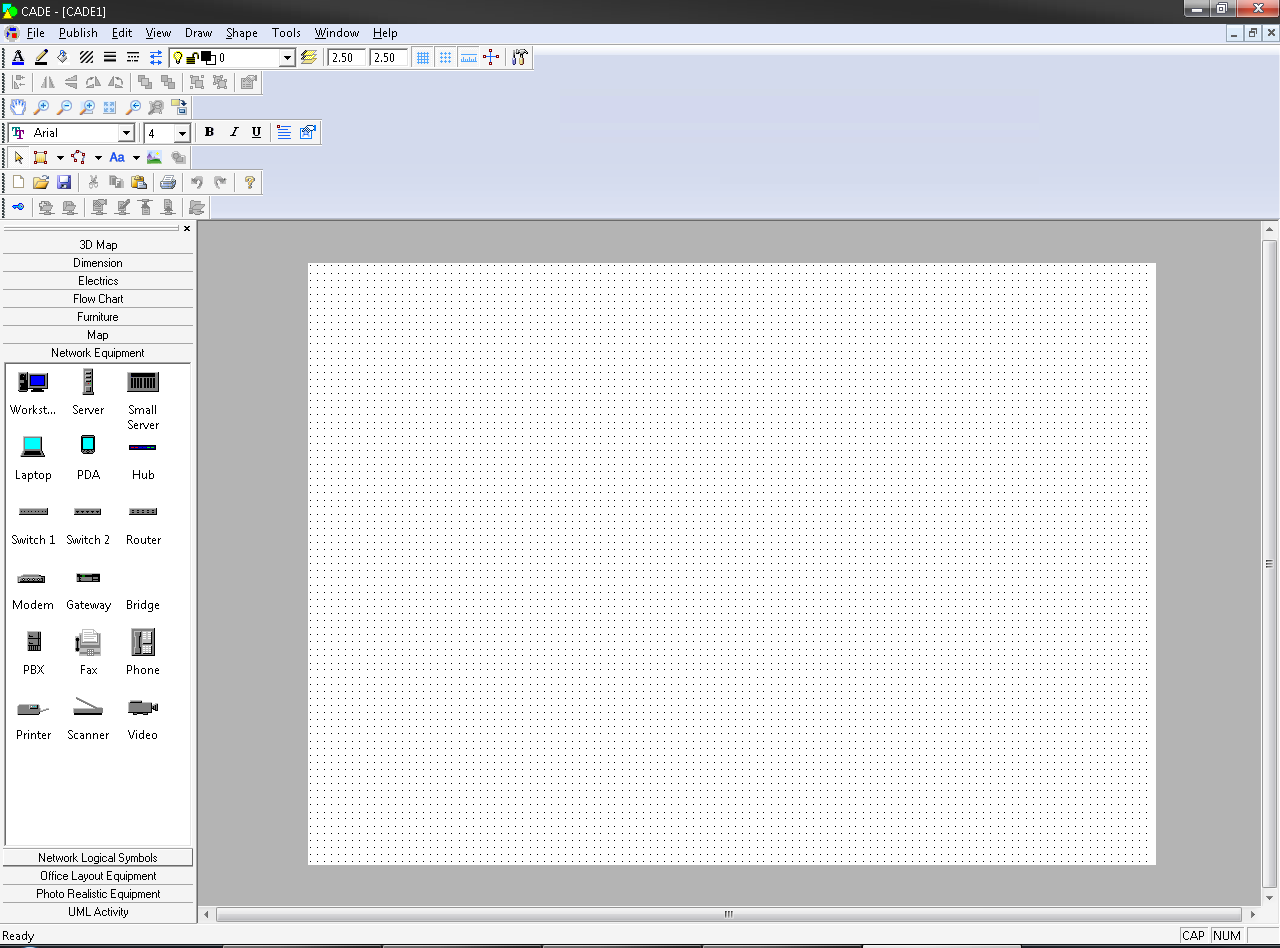The image size is (1280, 948).
Task: Select the Router stencil shape
Action: (143, 524)
